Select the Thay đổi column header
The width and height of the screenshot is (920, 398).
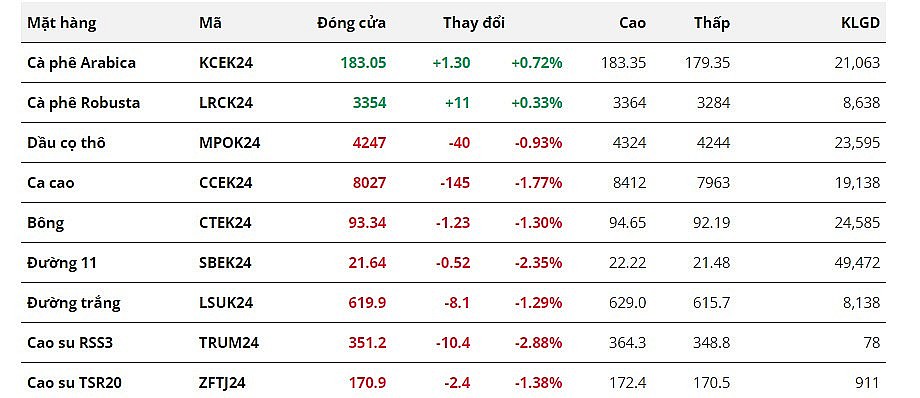click(473, 23)
